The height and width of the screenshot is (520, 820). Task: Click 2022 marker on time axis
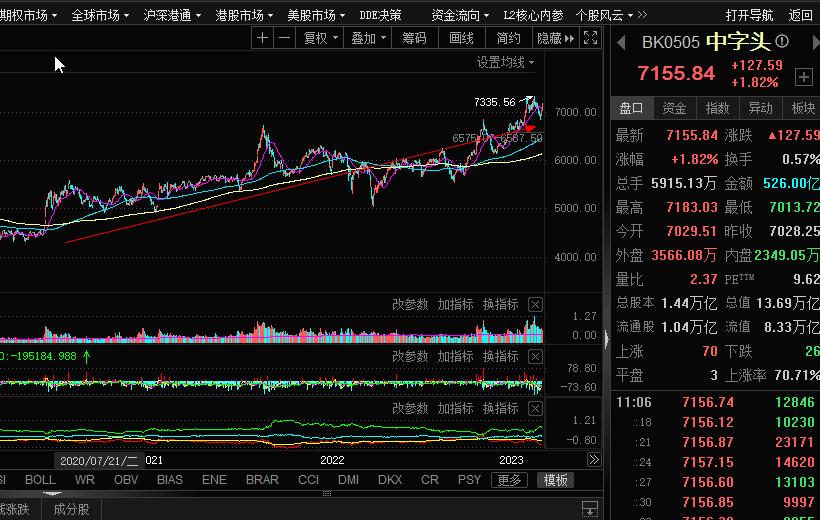(x=332, y=460)
